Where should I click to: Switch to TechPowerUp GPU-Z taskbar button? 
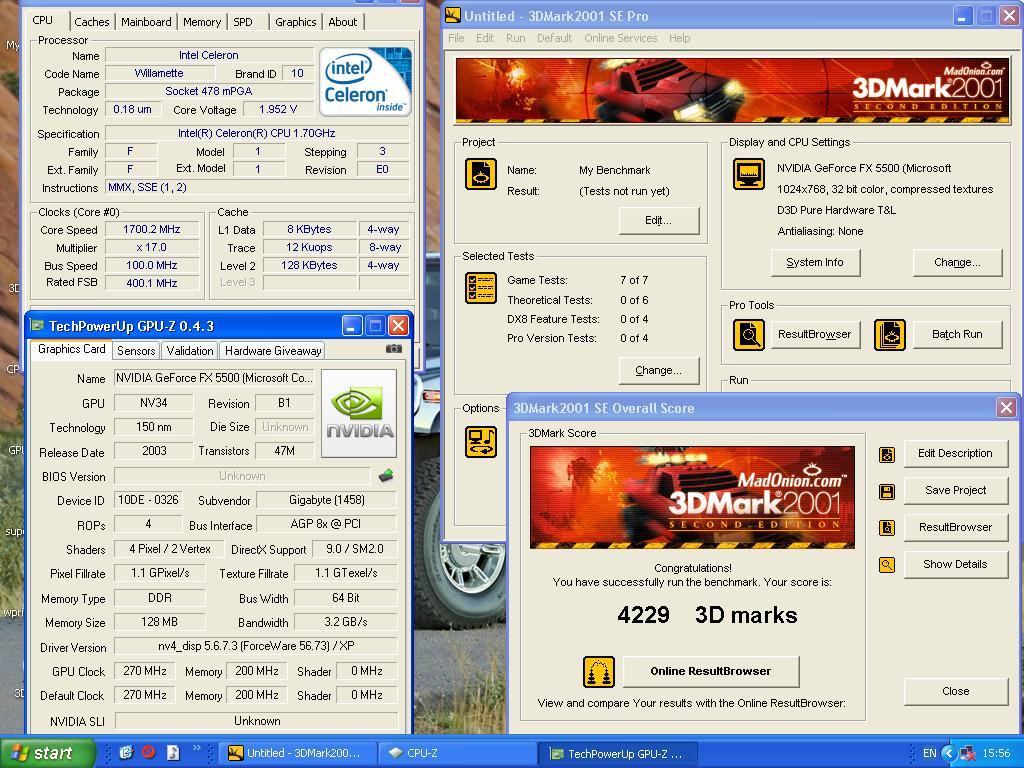click(x=618, y=753)
